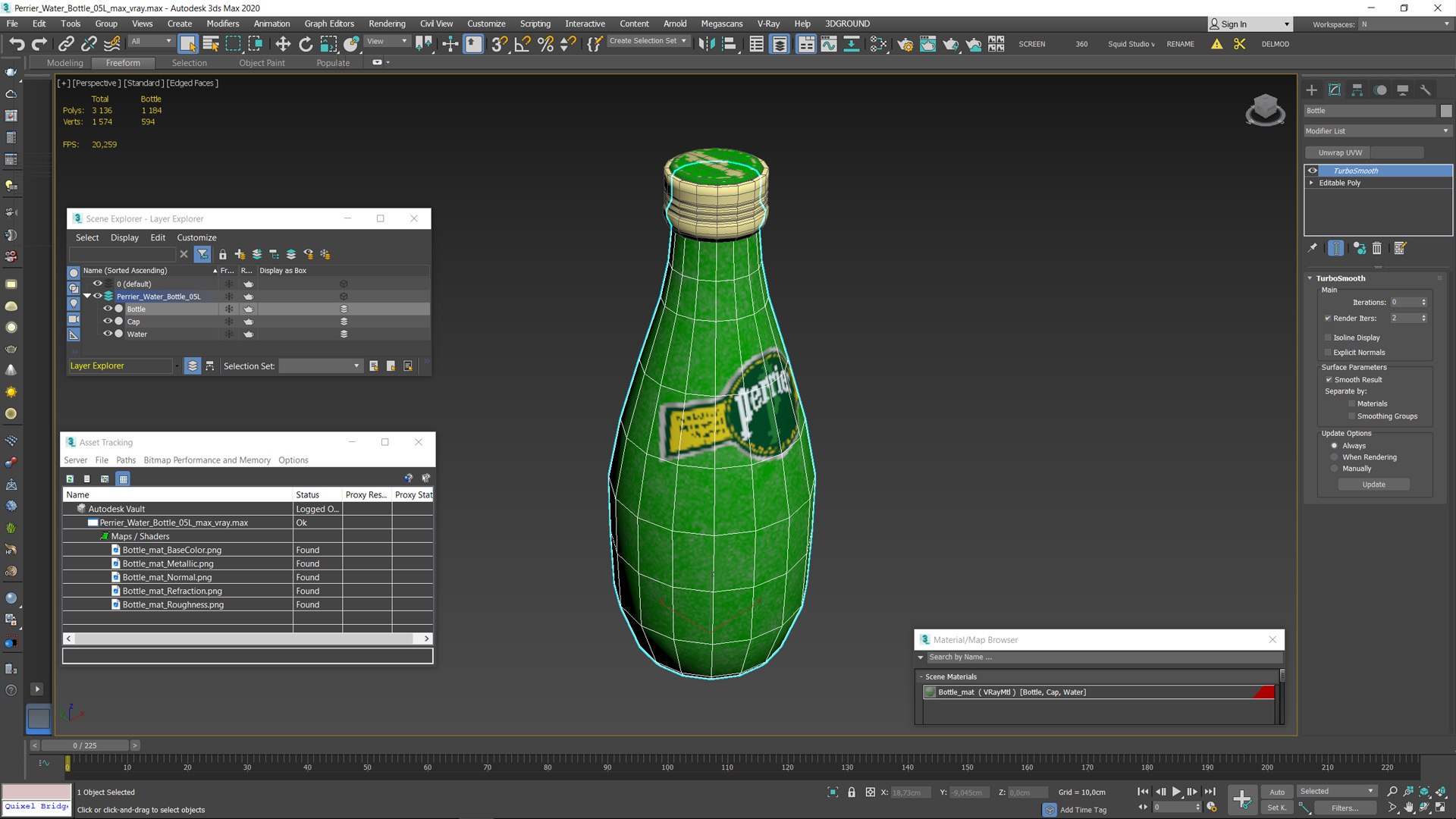This screenshot has height=819, width=1456.
Task: Open the Hierarchy command panel
Action: click(1357, 90)
